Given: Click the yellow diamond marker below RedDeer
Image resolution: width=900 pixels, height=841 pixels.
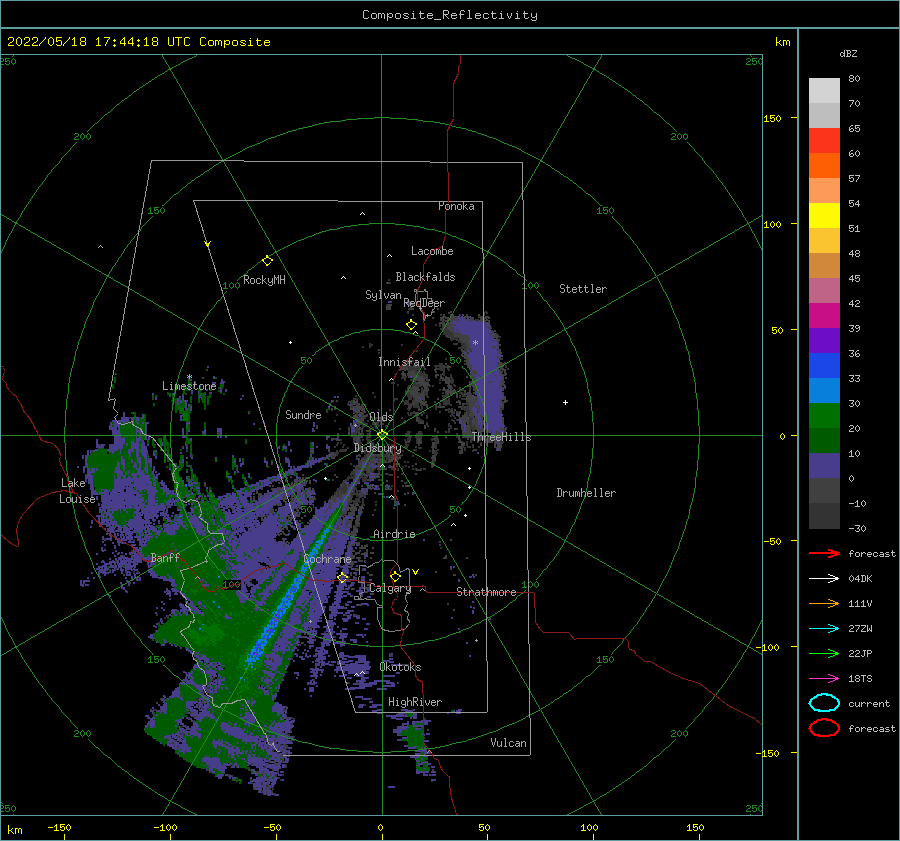Looking at the screenshot, I should pyautogui.click(x=411, y=325).
